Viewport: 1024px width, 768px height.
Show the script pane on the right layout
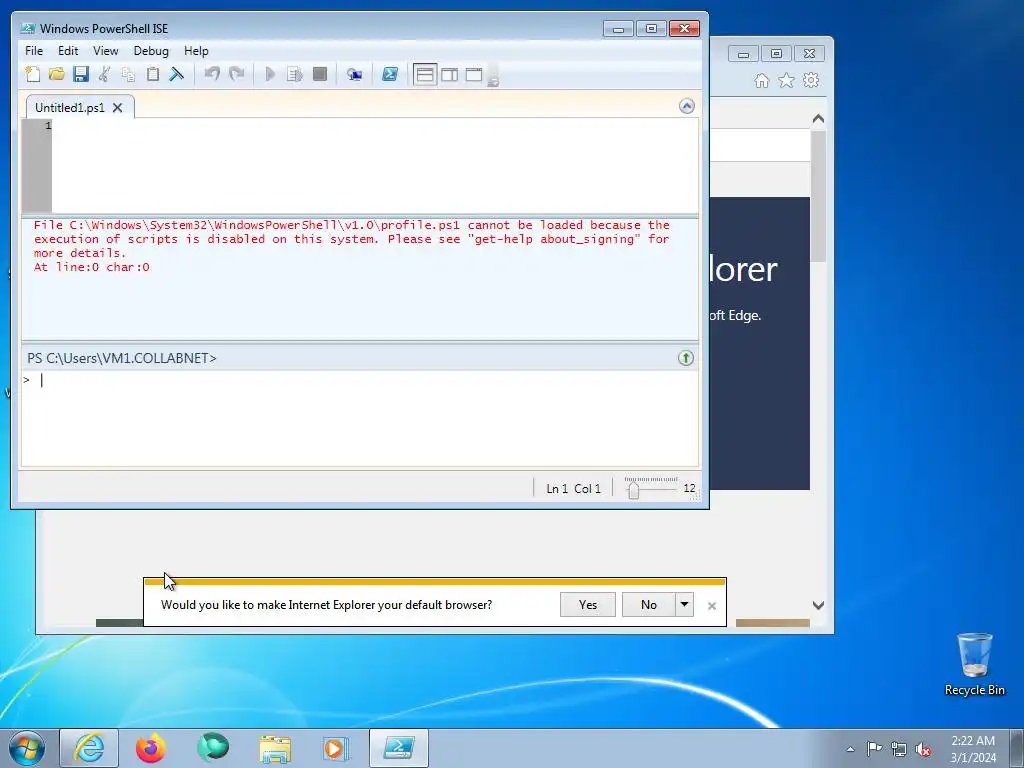point(450,74)
